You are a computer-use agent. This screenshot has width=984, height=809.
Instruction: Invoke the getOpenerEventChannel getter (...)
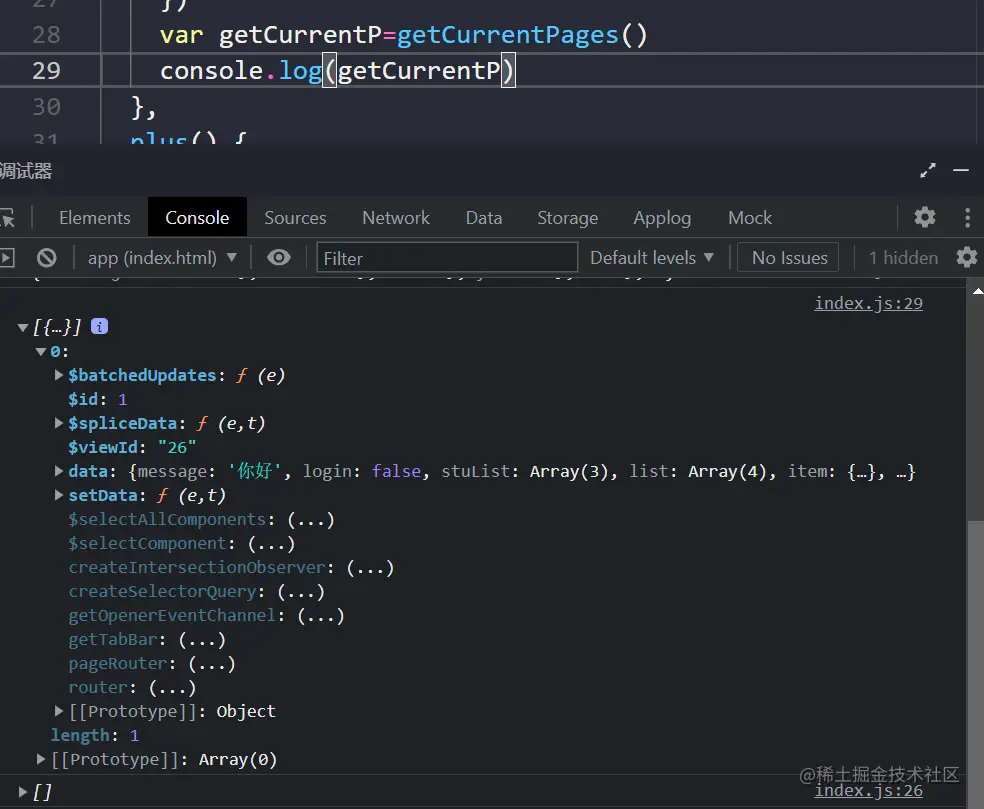[321, 616]
